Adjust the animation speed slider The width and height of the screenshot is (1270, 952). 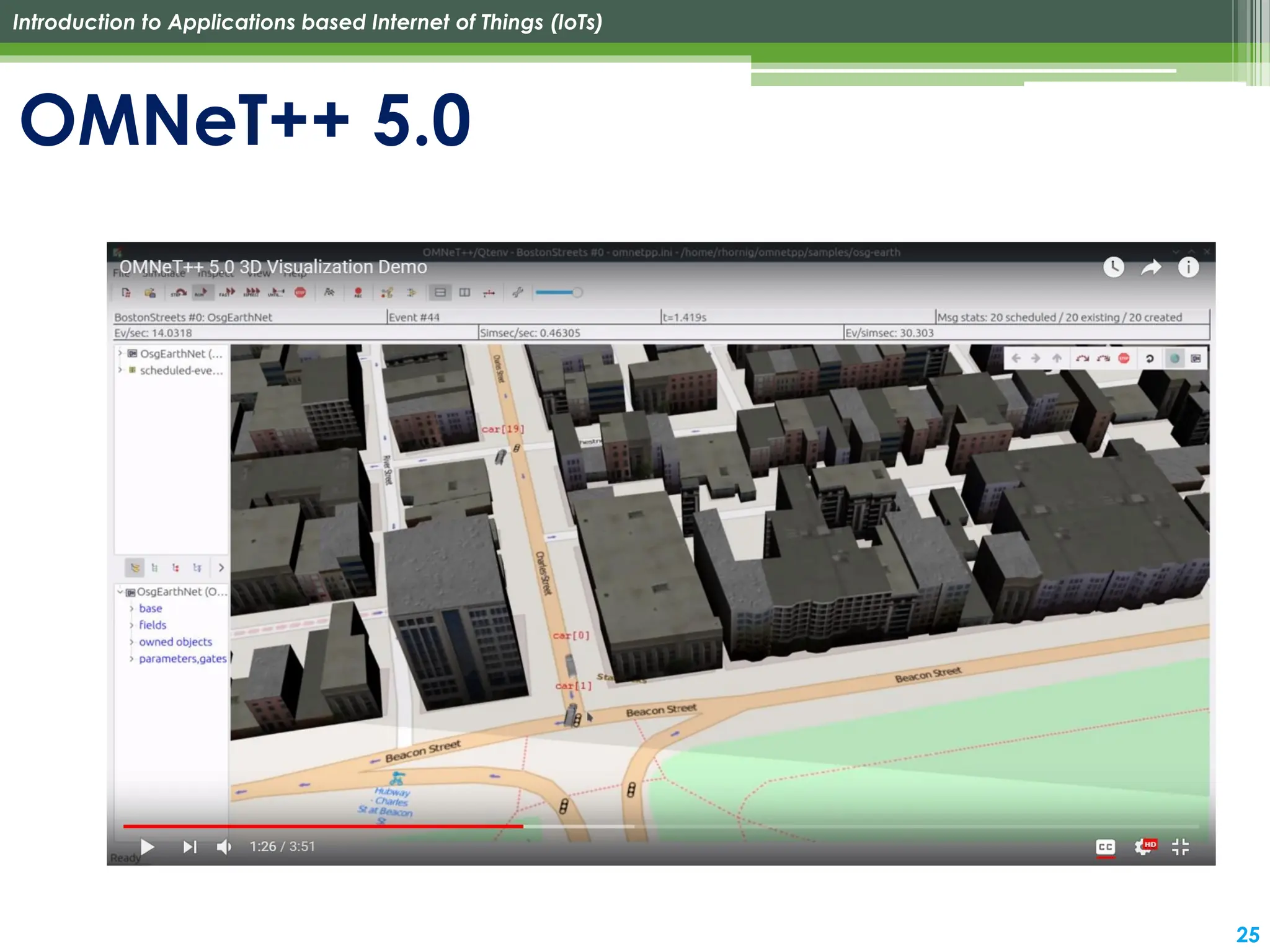coord(559,293)
